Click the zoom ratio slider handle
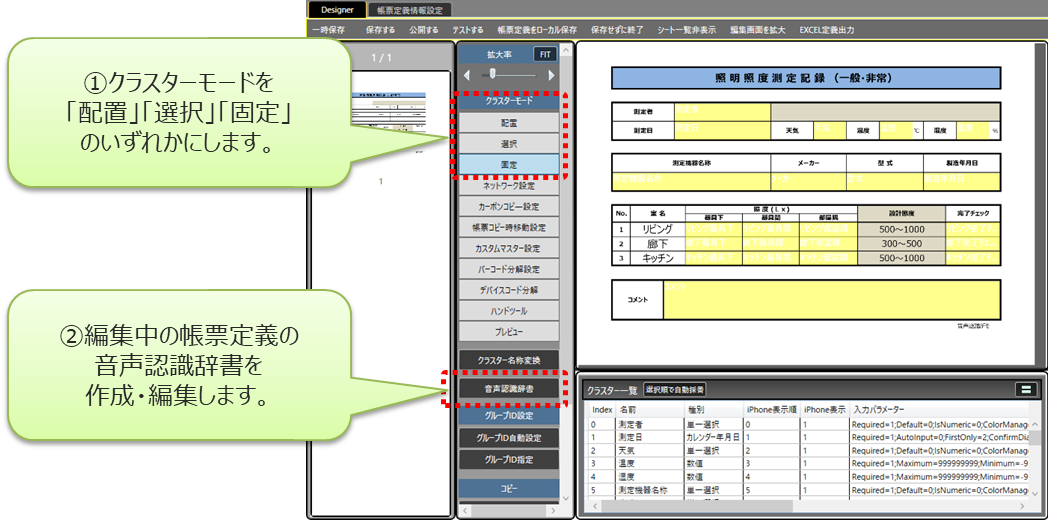1048x520 pixels. tap(493, 75)
